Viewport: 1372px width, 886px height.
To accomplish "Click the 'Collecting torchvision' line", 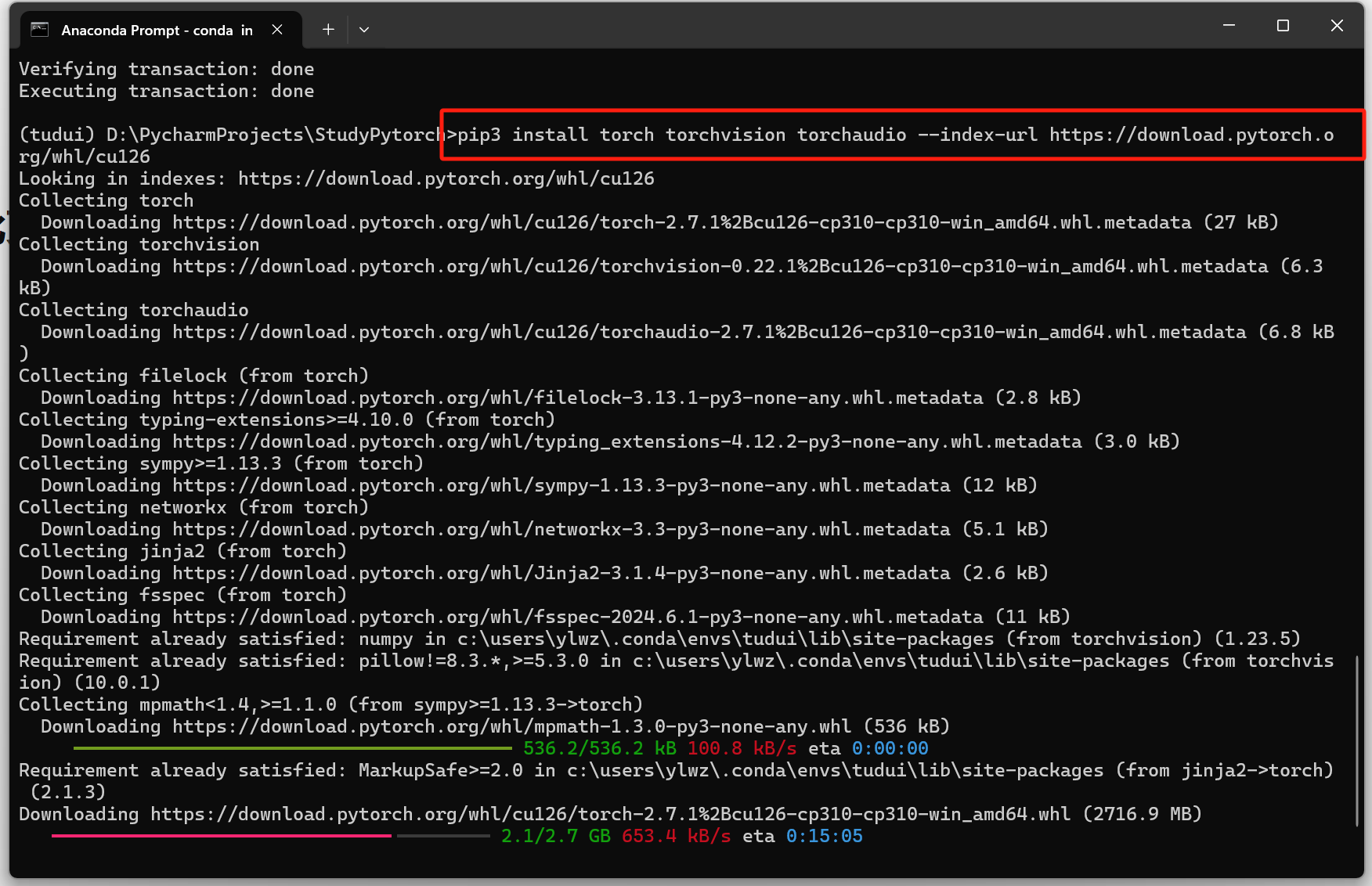I will (x=139, y=244).
